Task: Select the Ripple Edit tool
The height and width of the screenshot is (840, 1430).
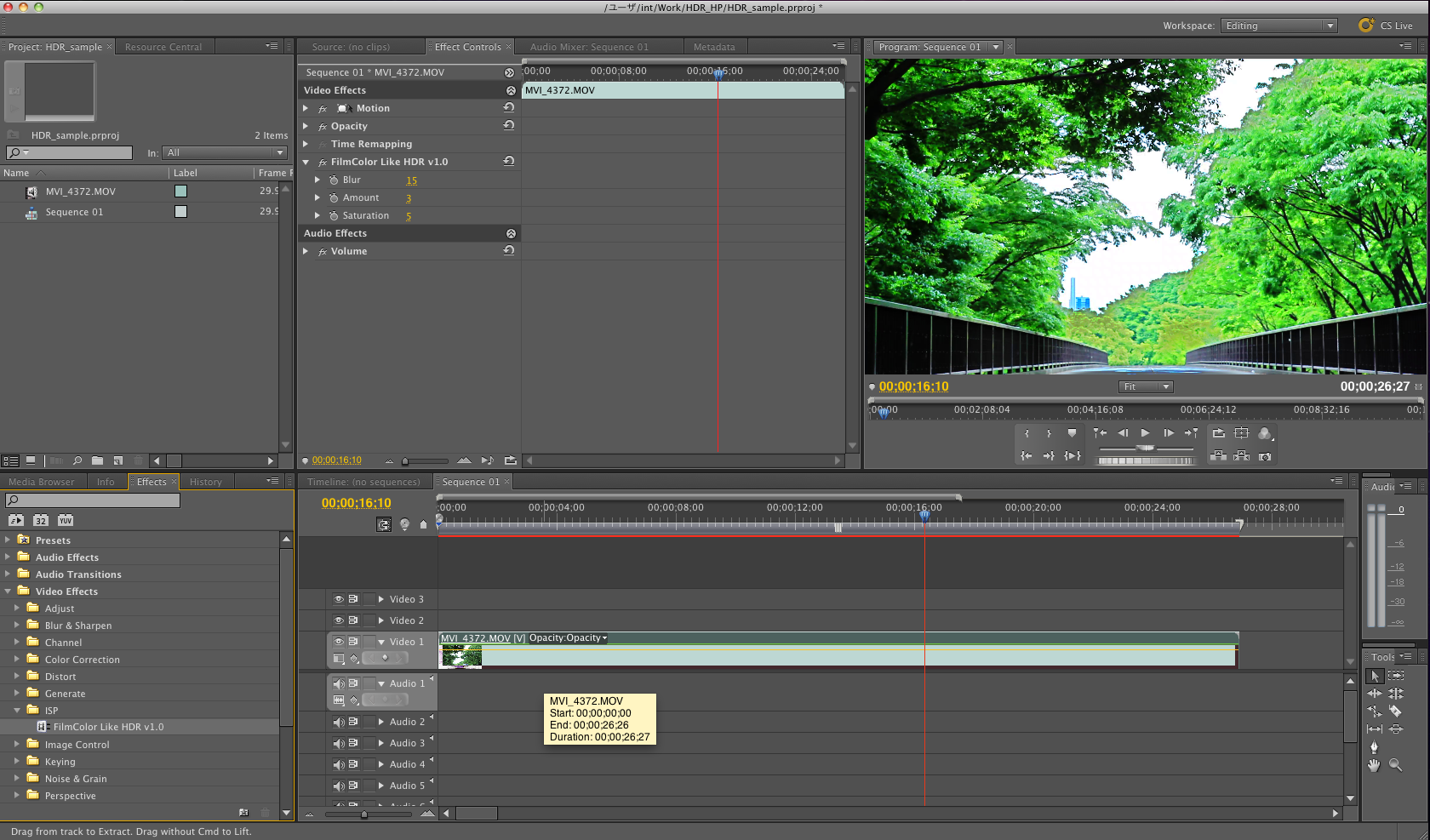Action: point(1375,694)
